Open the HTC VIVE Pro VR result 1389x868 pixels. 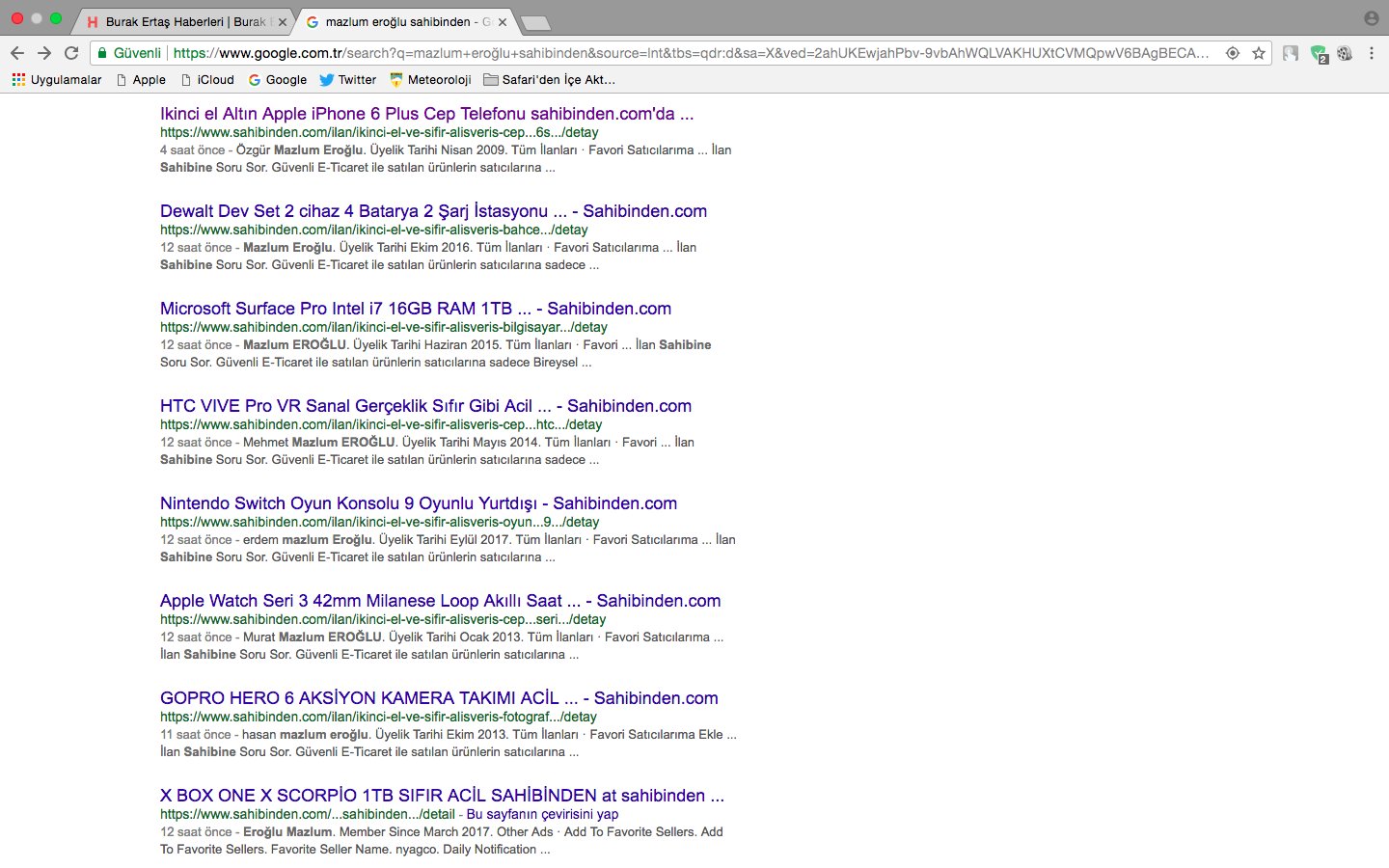(425, 406)
